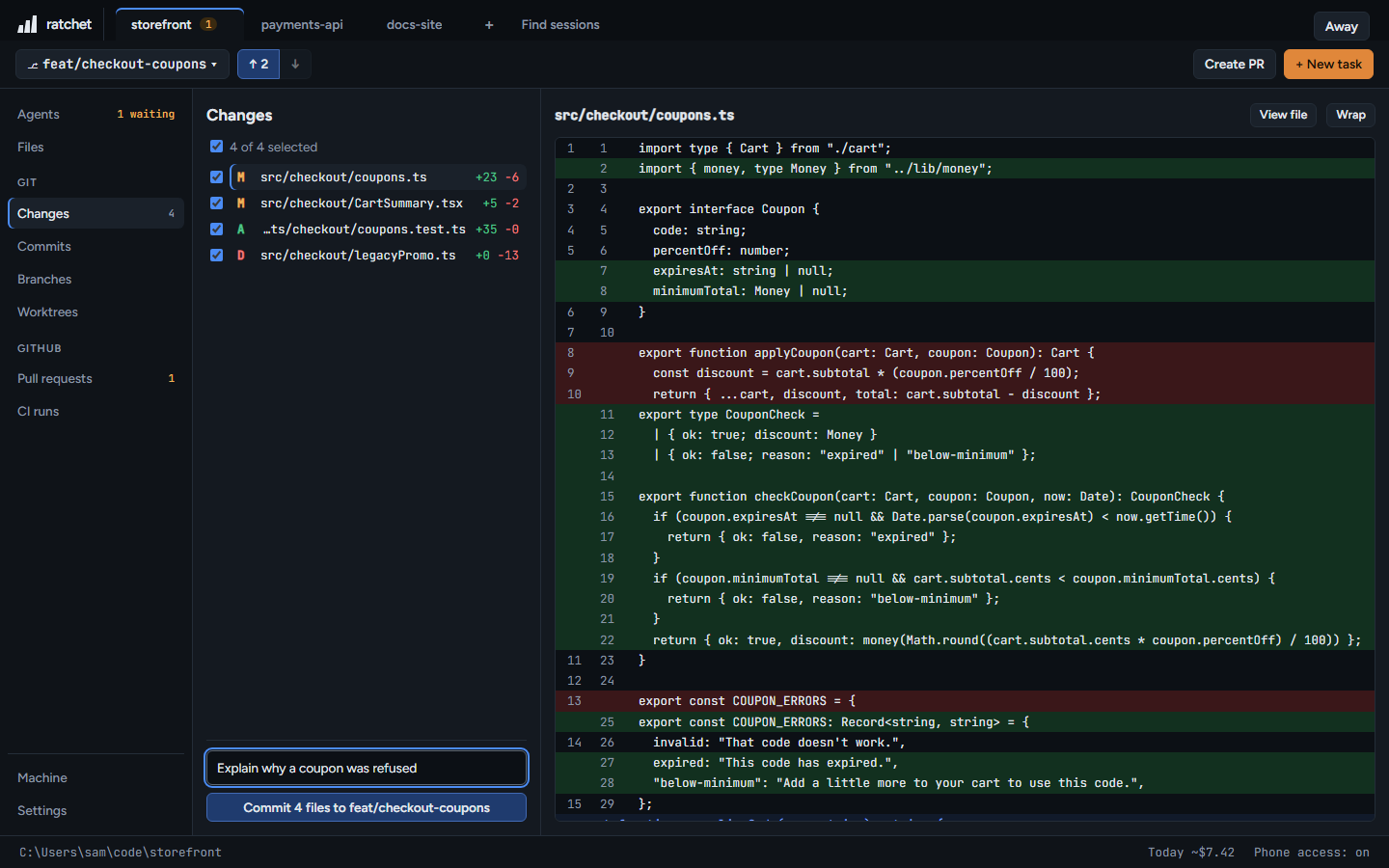Image resolution: width=1389 pixels, height=868 pixels.
Task: Click the M status badge for coupons.ts
Action: (241, 177)
